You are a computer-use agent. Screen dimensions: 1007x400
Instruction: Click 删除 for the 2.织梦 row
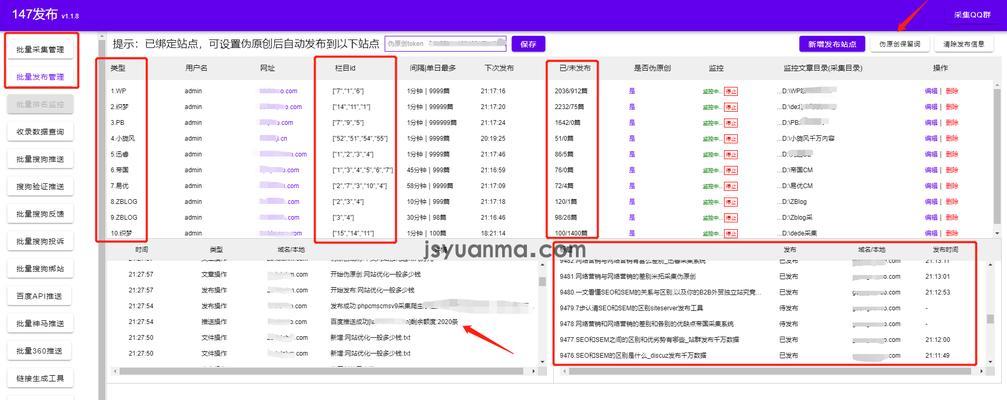952,107
